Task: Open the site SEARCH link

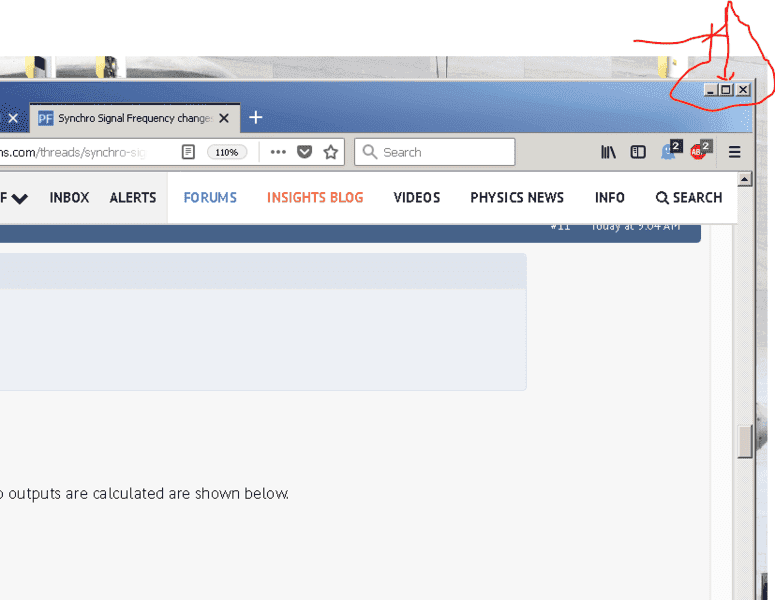Action: [689, 198]
